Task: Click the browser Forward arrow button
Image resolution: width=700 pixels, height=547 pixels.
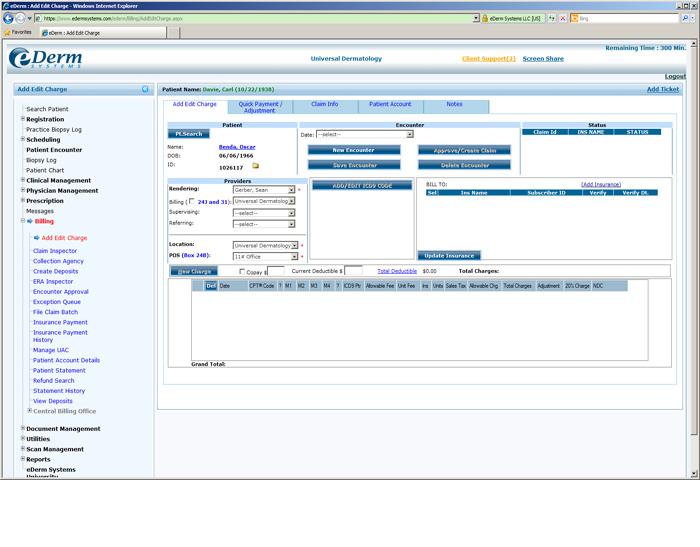Action: [20, 18]
